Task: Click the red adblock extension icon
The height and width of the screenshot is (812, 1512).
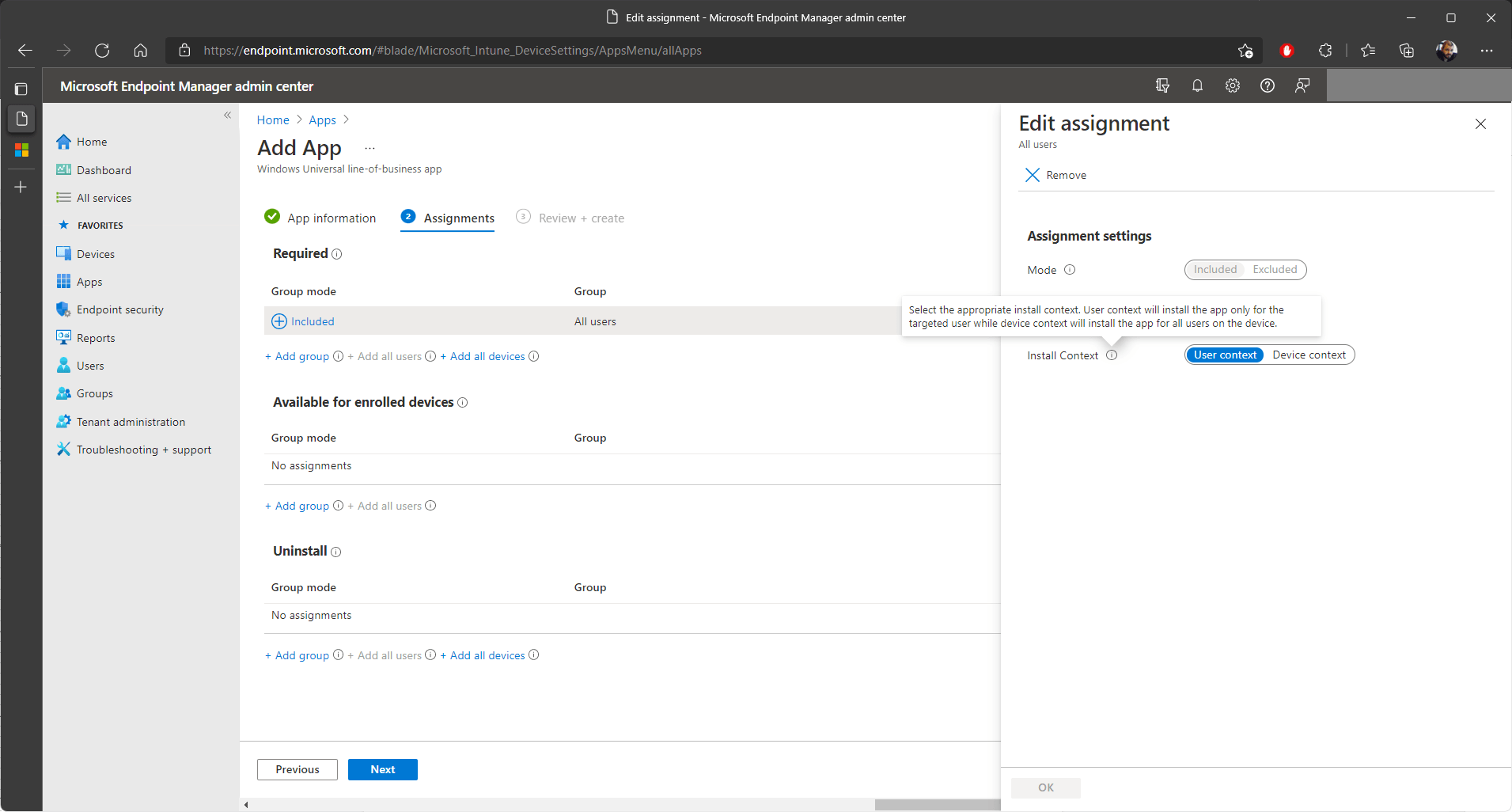Action: point(1287,51)
